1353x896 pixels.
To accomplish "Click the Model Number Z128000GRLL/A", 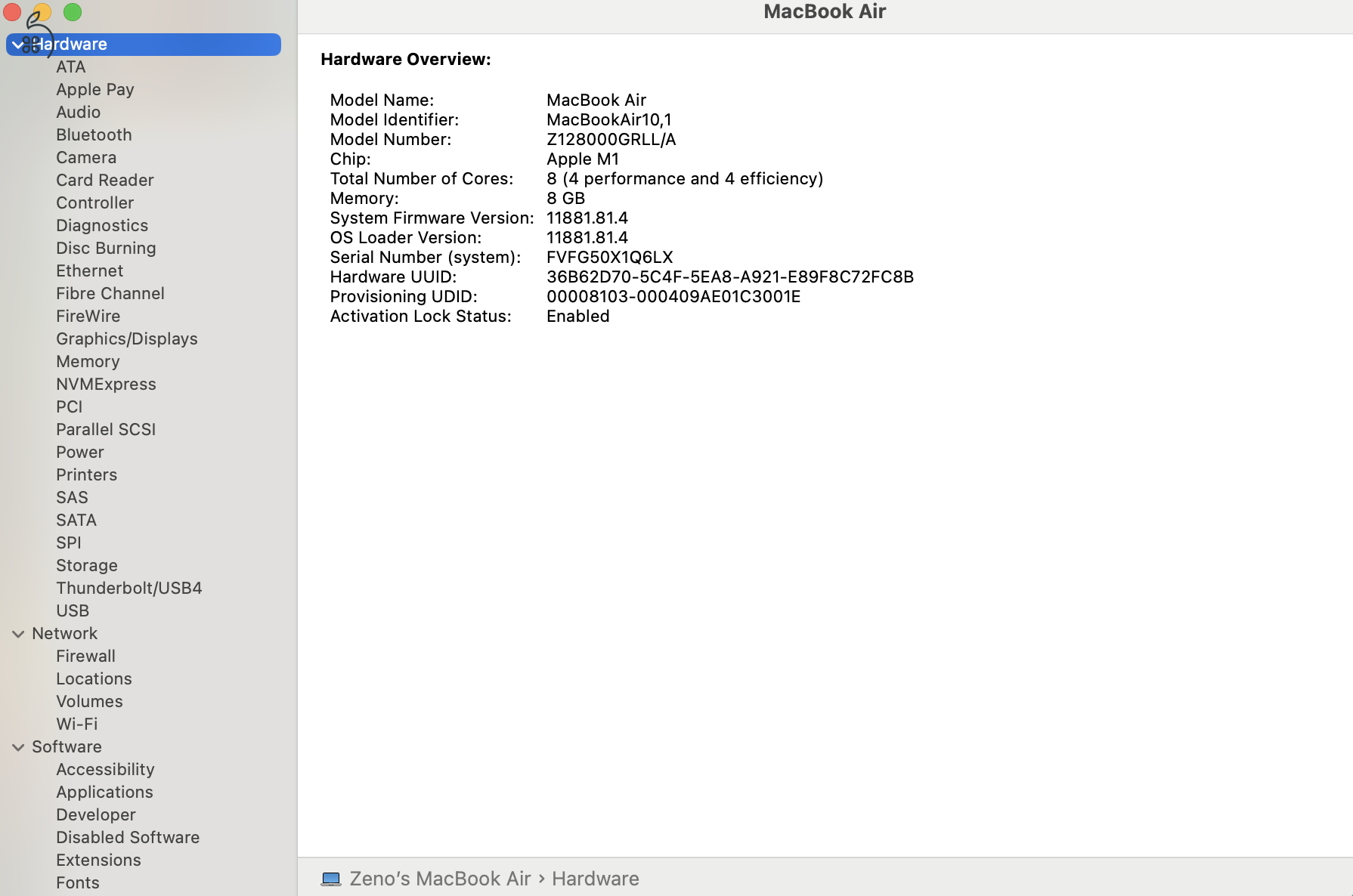I will [x=611, y=140].
